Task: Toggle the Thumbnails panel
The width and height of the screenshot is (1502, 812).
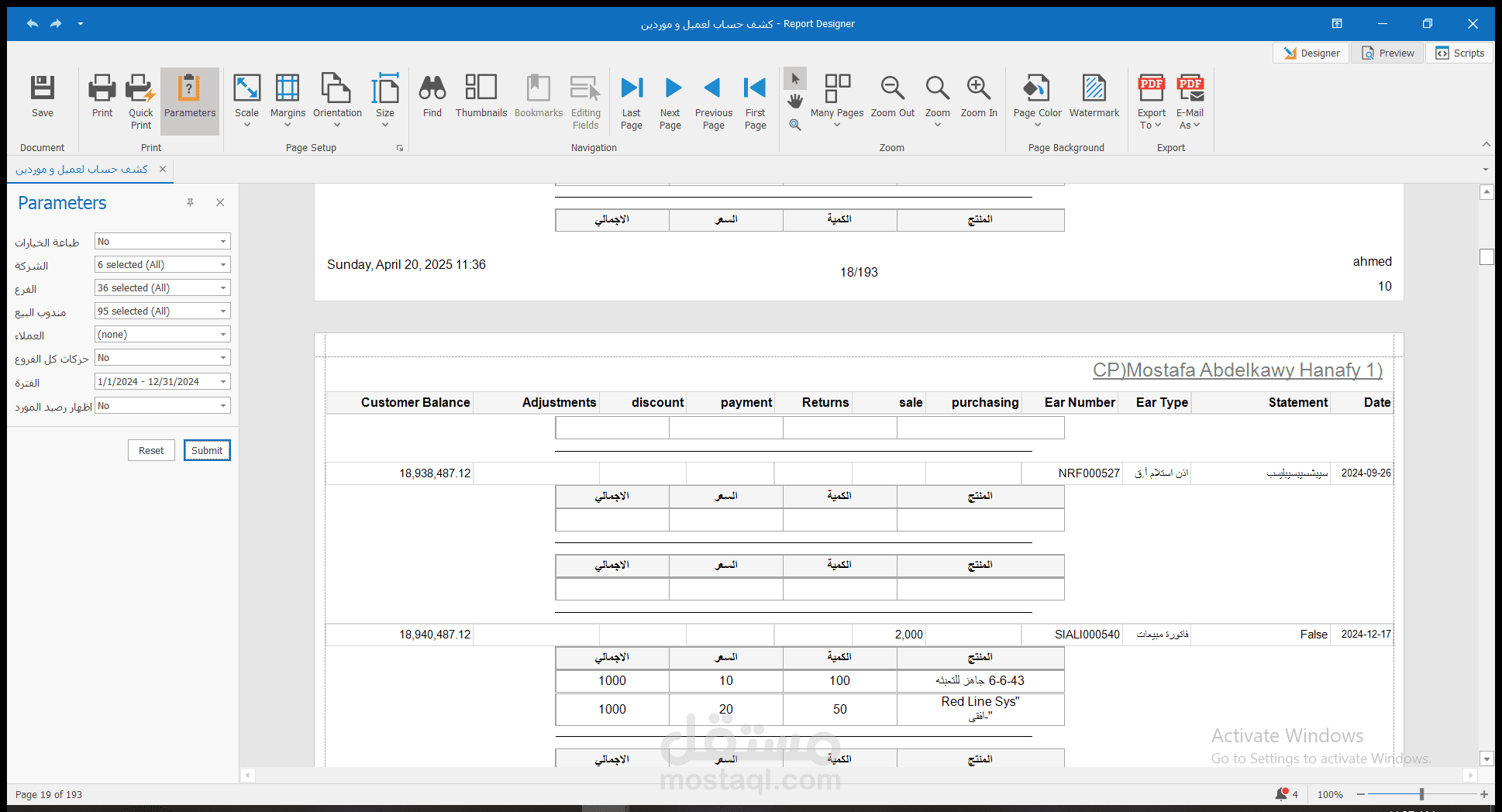Action: coord(481,97)
